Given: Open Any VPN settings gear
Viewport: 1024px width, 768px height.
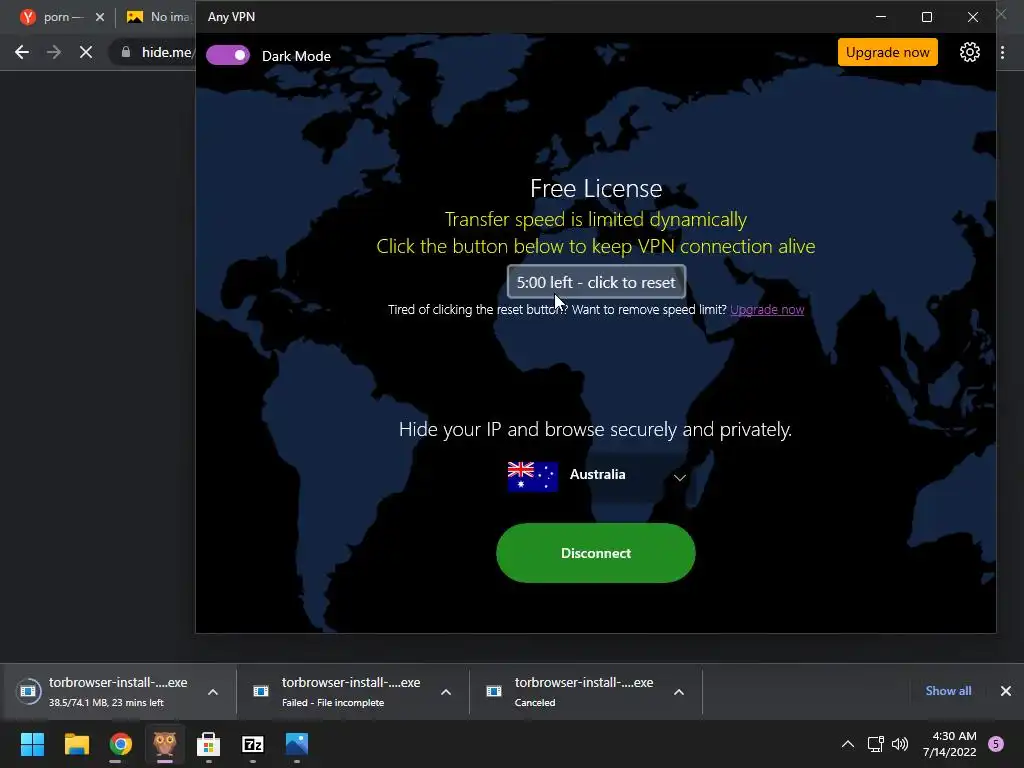Looking at the screenshot, I should coord(969,52).
